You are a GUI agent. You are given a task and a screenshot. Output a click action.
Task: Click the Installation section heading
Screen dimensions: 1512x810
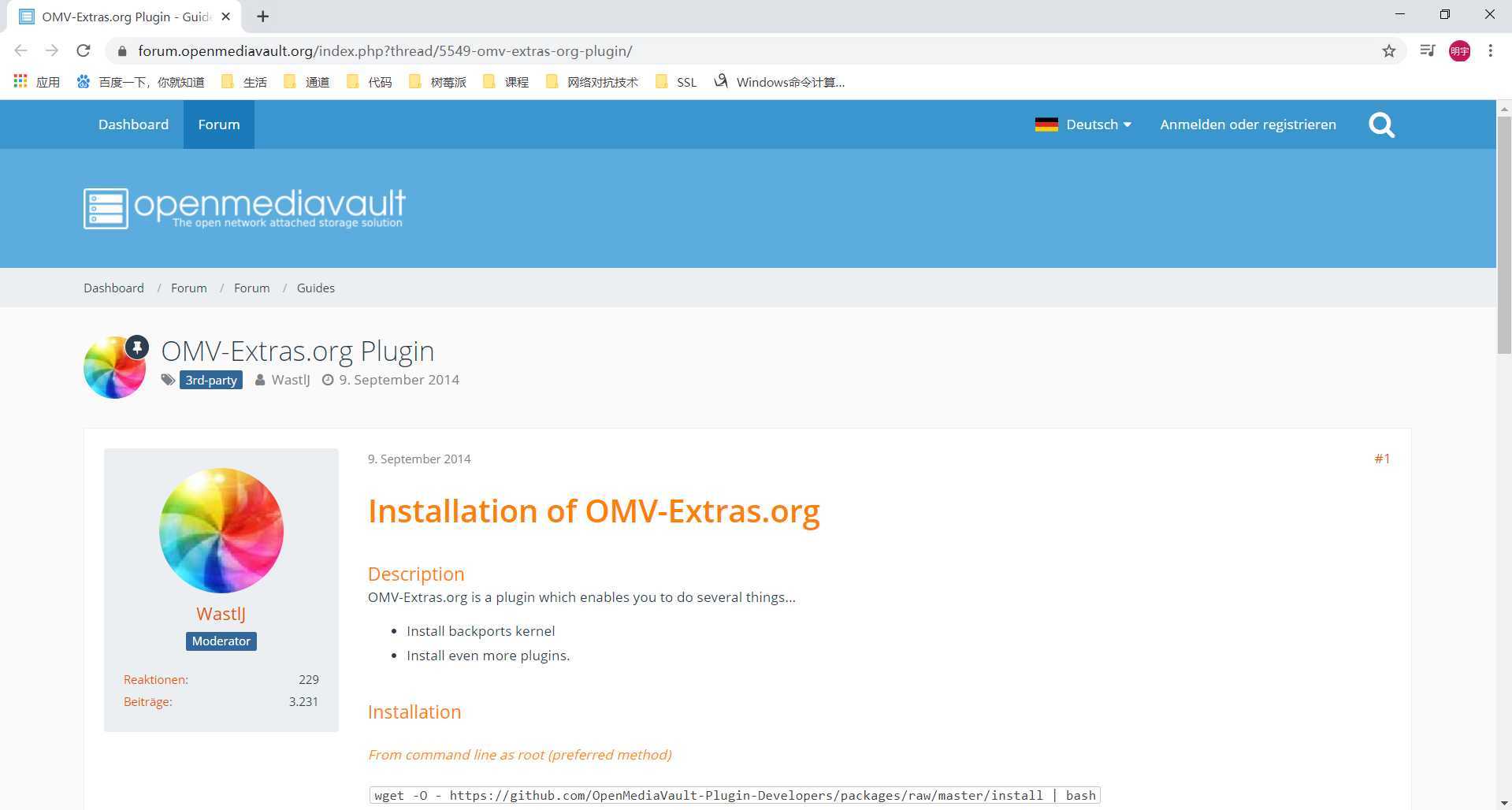pyautogui.click(x=414, y=712)
